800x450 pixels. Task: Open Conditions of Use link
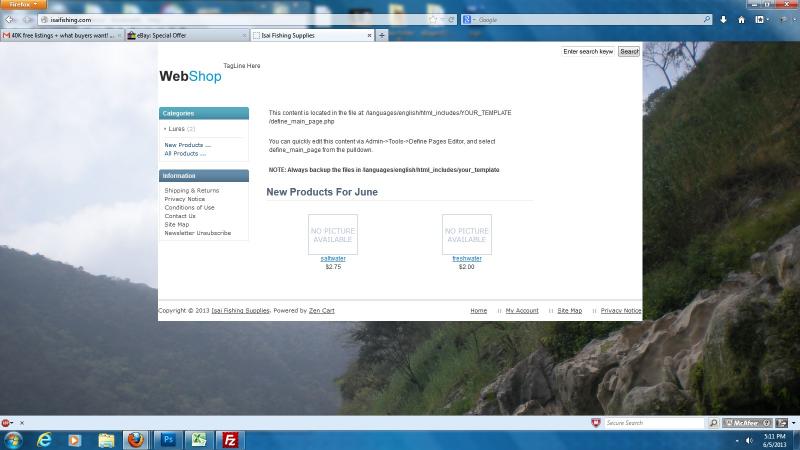click(189, 208)
